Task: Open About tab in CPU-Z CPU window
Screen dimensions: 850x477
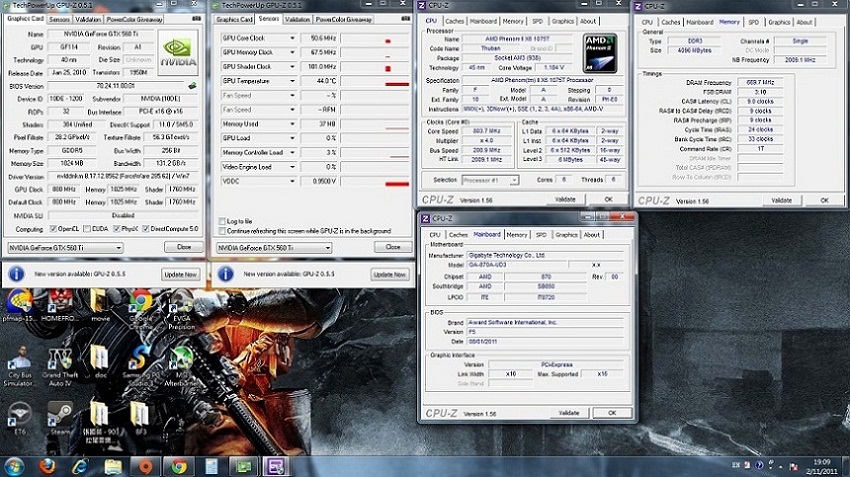Action: (588, 21)
